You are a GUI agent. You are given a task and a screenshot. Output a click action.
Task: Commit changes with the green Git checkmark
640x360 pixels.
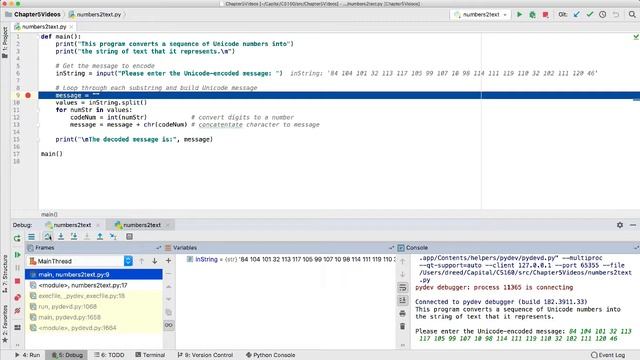[589, 14]
